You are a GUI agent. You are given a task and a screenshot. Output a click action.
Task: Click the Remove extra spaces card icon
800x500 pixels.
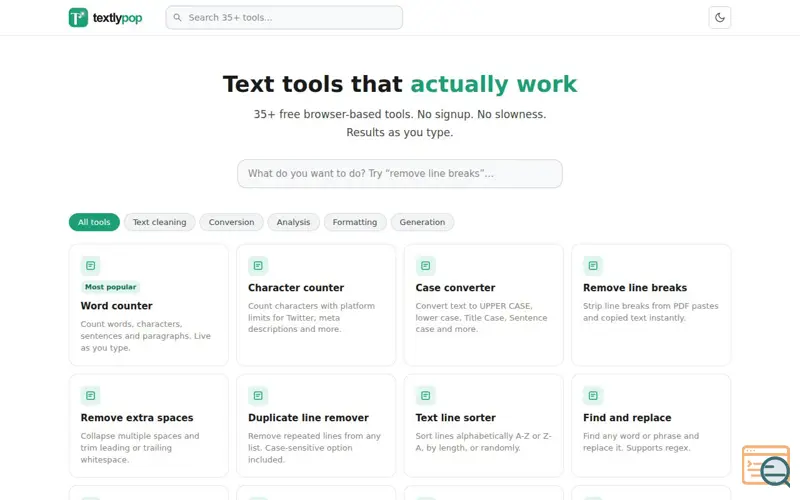coord(90,395)
